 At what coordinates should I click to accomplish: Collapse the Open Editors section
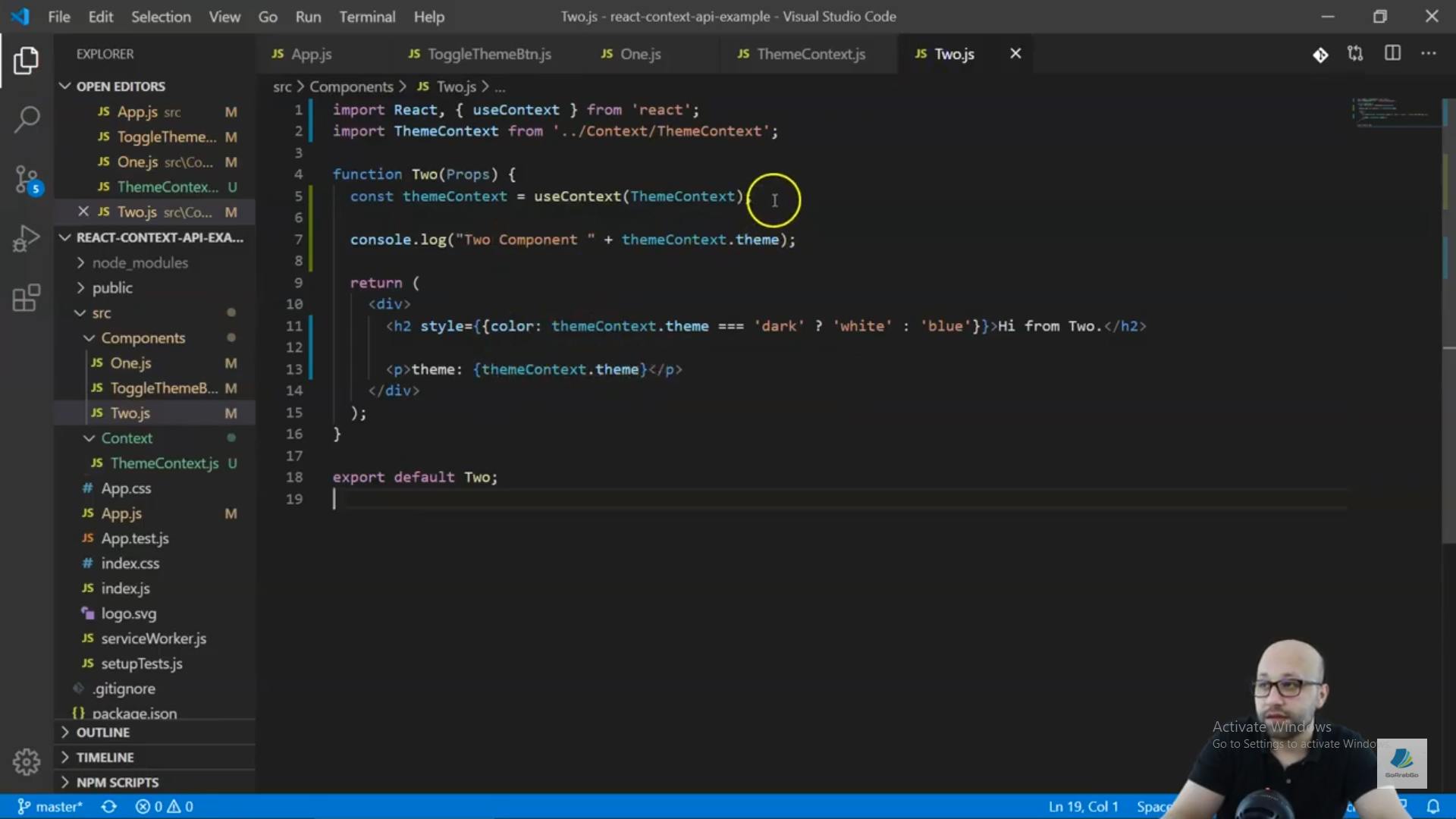120,86
